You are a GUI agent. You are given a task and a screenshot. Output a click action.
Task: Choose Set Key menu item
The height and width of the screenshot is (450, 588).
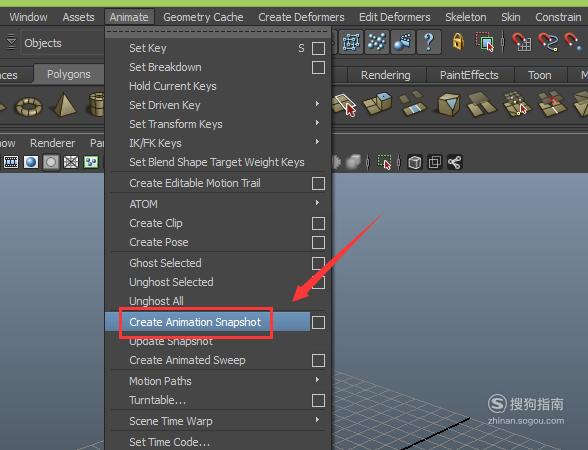tap(148, 48)
